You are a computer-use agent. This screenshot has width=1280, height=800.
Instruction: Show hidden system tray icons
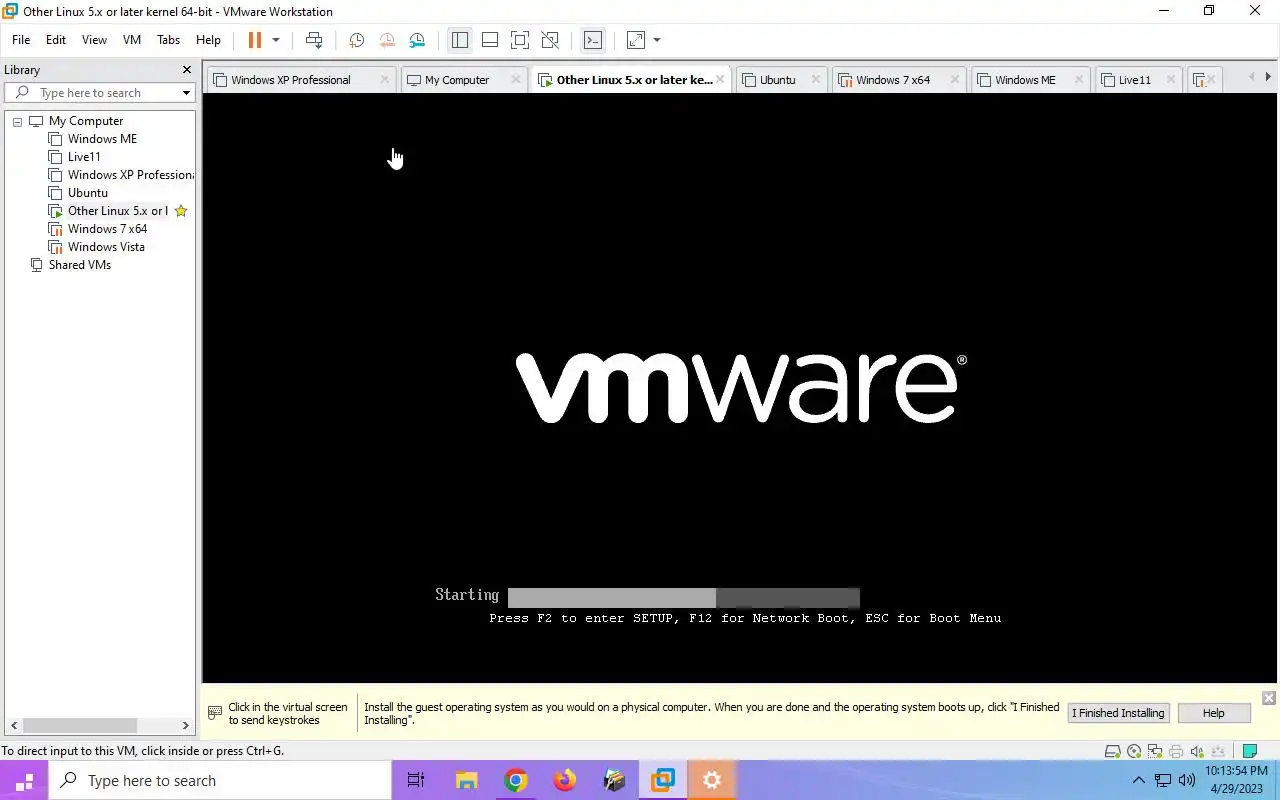click(1138, 781)
